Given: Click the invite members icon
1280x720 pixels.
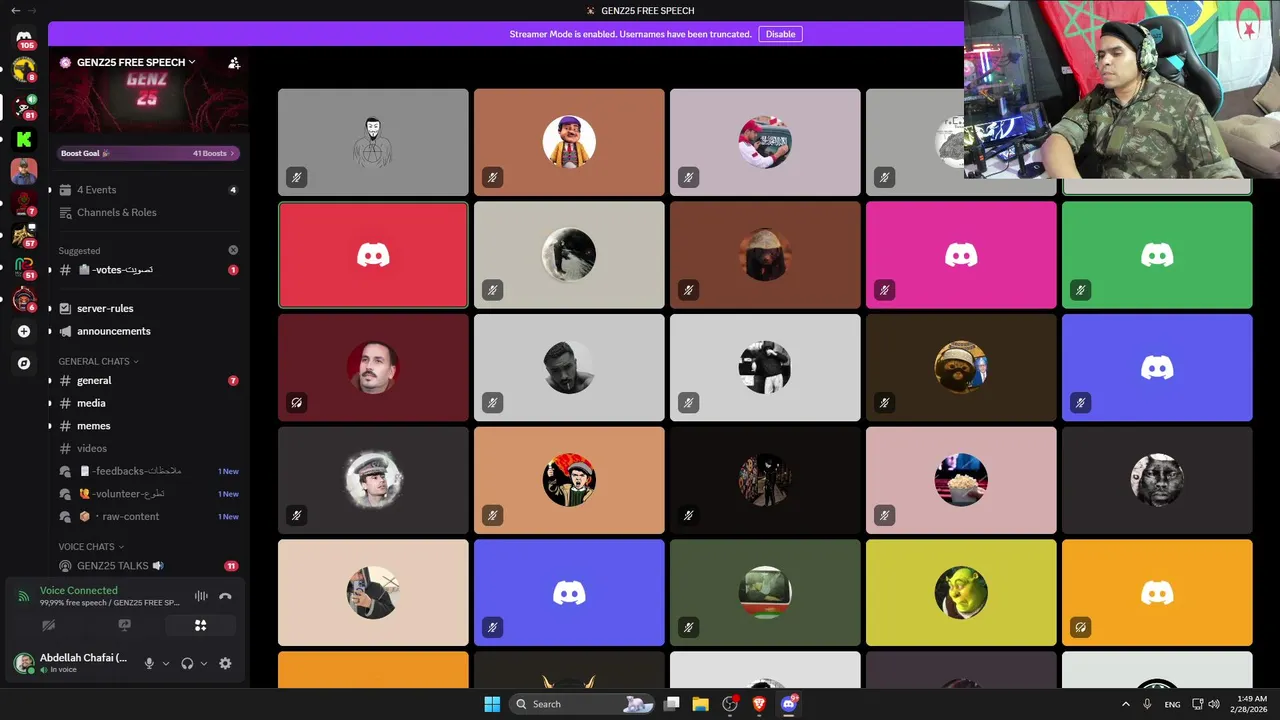Looking at the screenshot, I should coord(234,62).
